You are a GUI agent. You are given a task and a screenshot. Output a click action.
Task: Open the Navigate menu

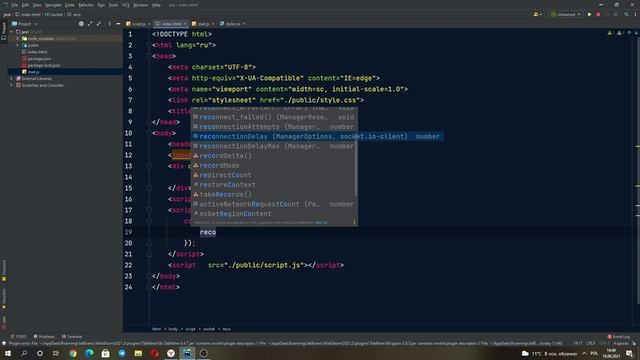[x=53, y=5]
